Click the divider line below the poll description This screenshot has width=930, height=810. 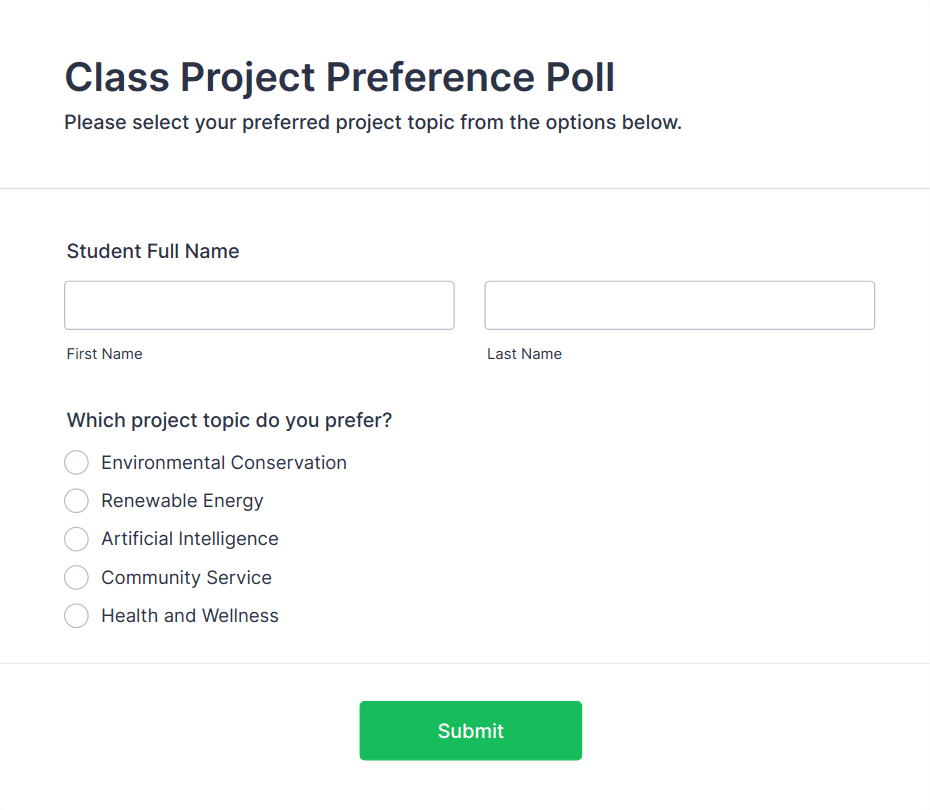(x=465, y=188)
